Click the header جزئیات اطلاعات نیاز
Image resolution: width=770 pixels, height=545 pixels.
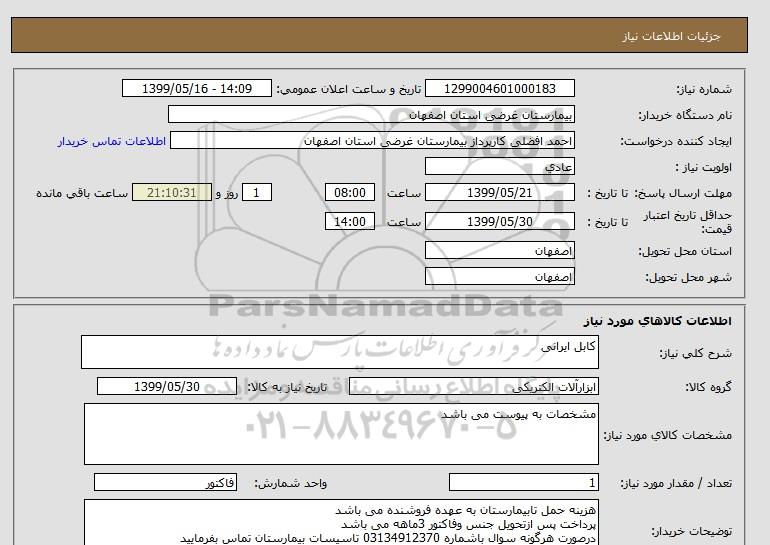671,36
